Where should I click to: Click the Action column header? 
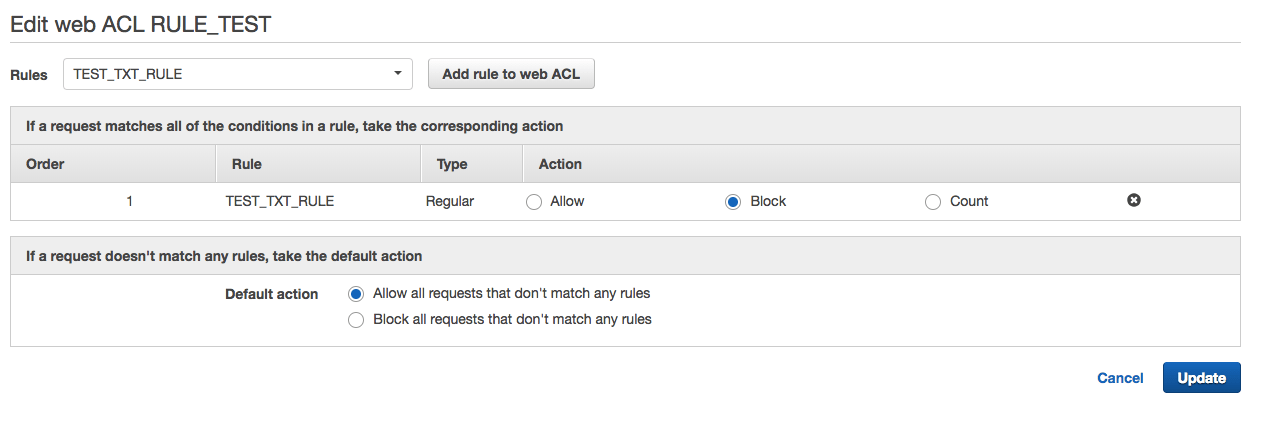[x=560, y=164]
